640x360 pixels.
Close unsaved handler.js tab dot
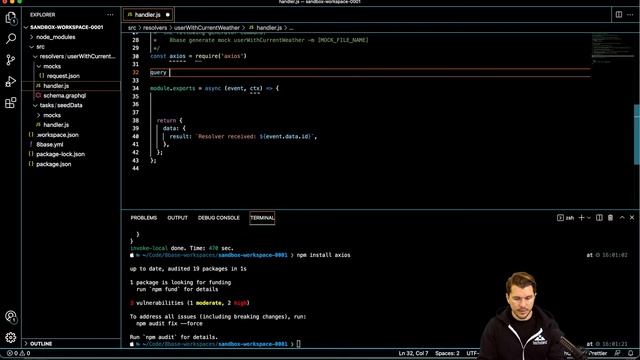(167, 15)
